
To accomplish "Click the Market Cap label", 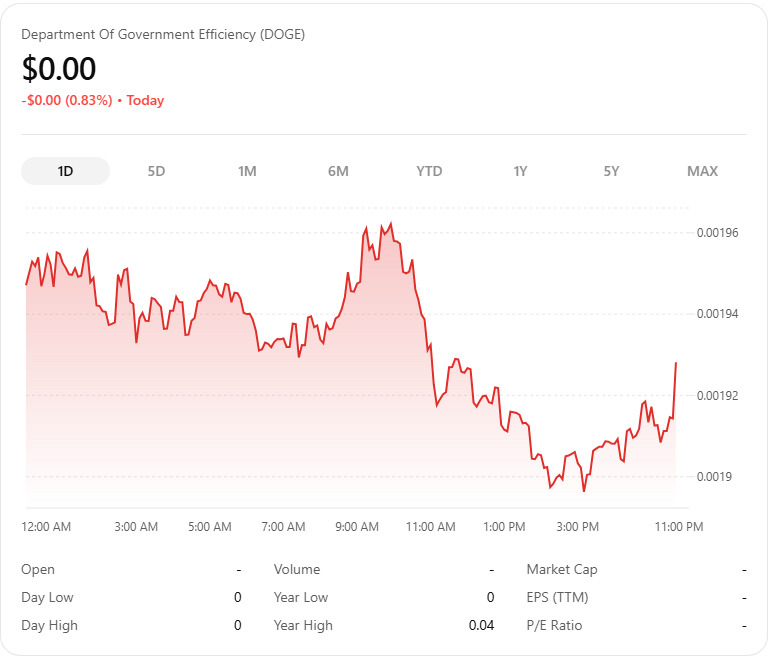I will (x=562, y=570).
